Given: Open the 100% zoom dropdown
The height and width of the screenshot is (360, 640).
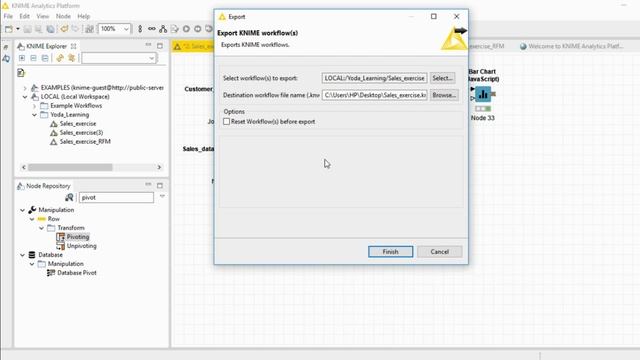Looking at the screenshot, I should pyautogui.click(x=126, y=29).
